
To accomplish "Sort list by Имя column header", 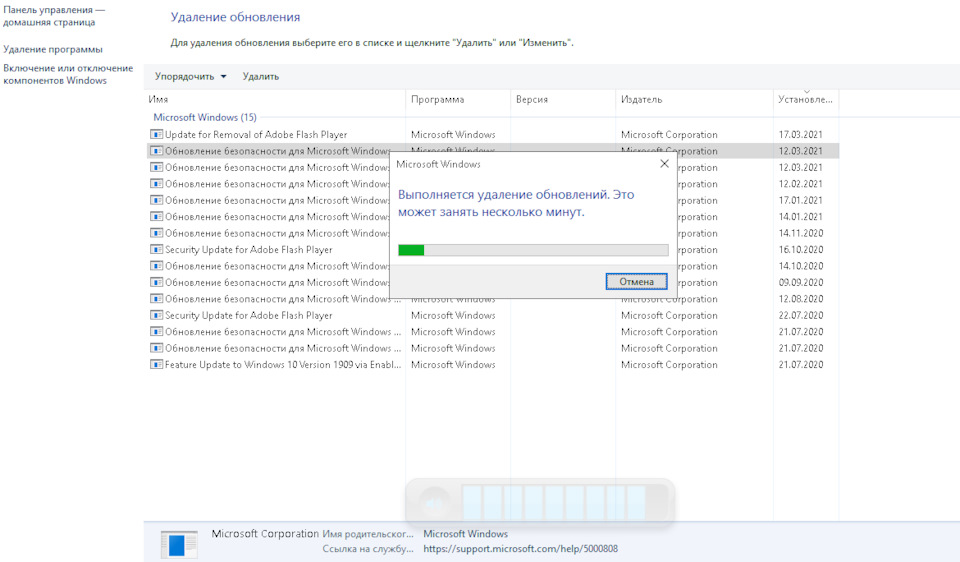I will [x=158, y=100].
